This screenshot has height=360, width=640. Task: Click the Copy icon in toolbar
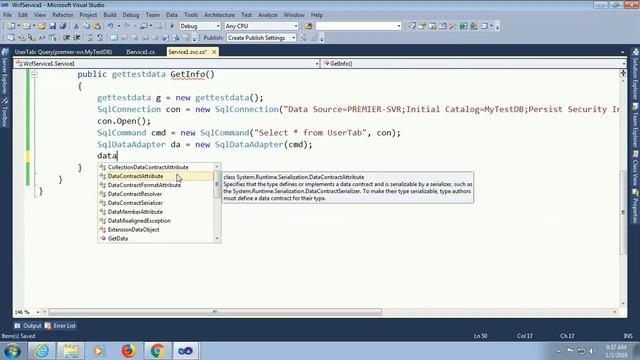(87, 26)
